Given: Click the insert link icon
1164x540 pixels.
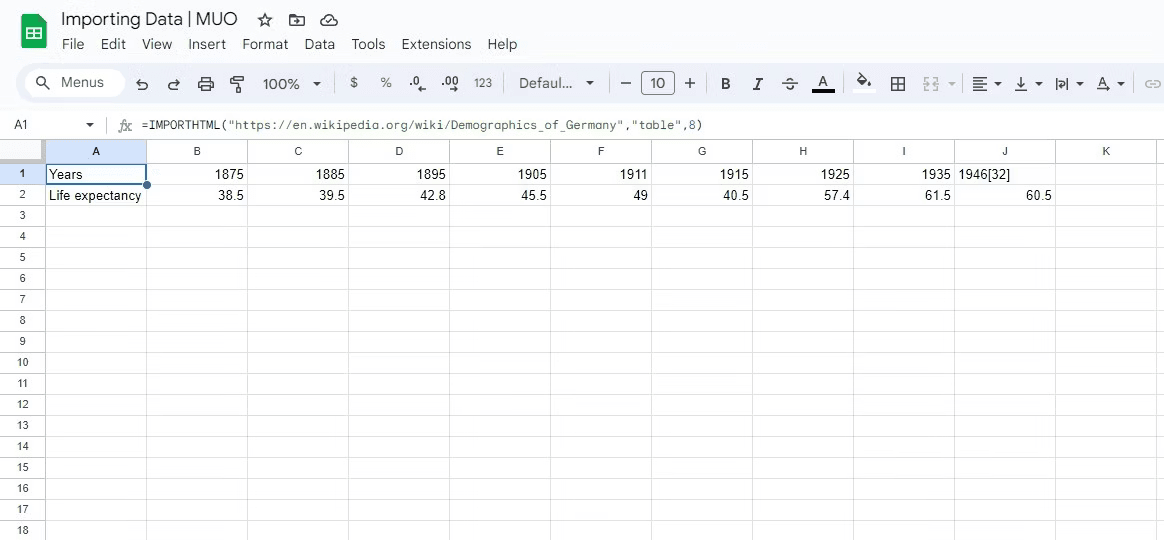Looking at the screenshot, I should [1152, 84].
